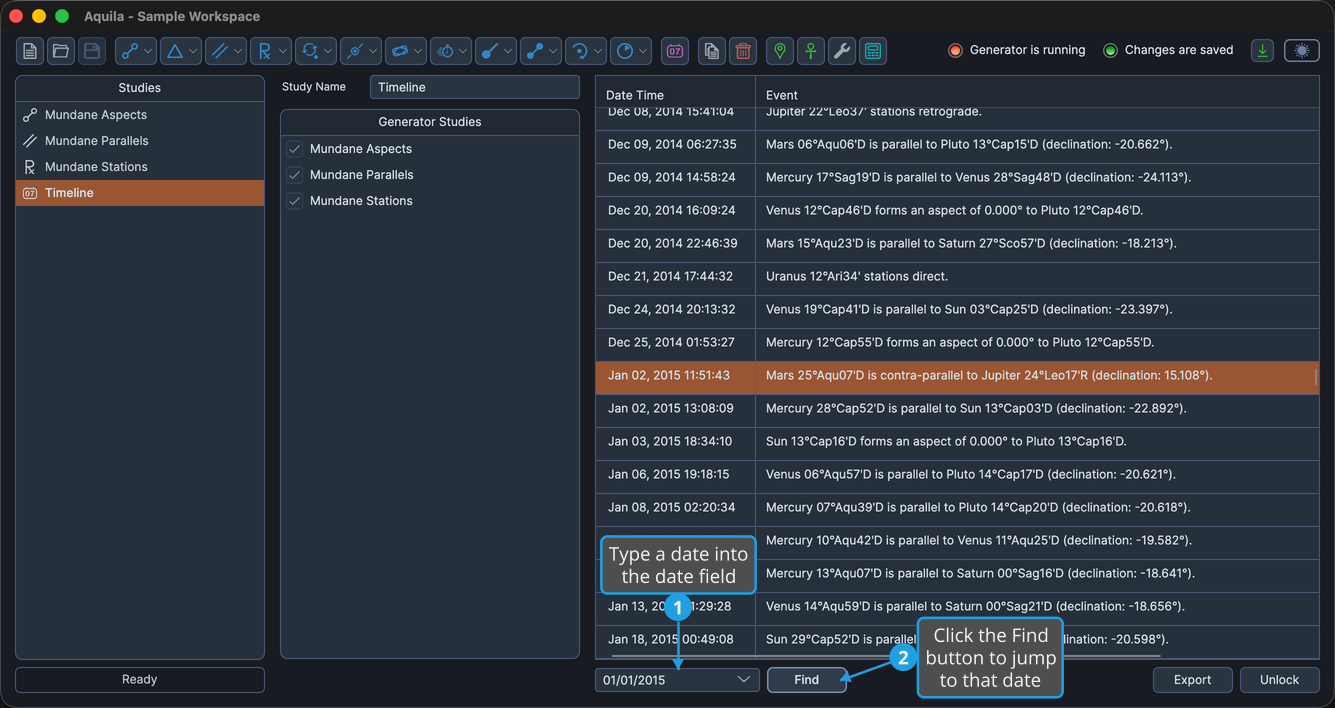Expand the ringed orbit tool dropdown
This screenshot has height=708, width=1335.
418,51
